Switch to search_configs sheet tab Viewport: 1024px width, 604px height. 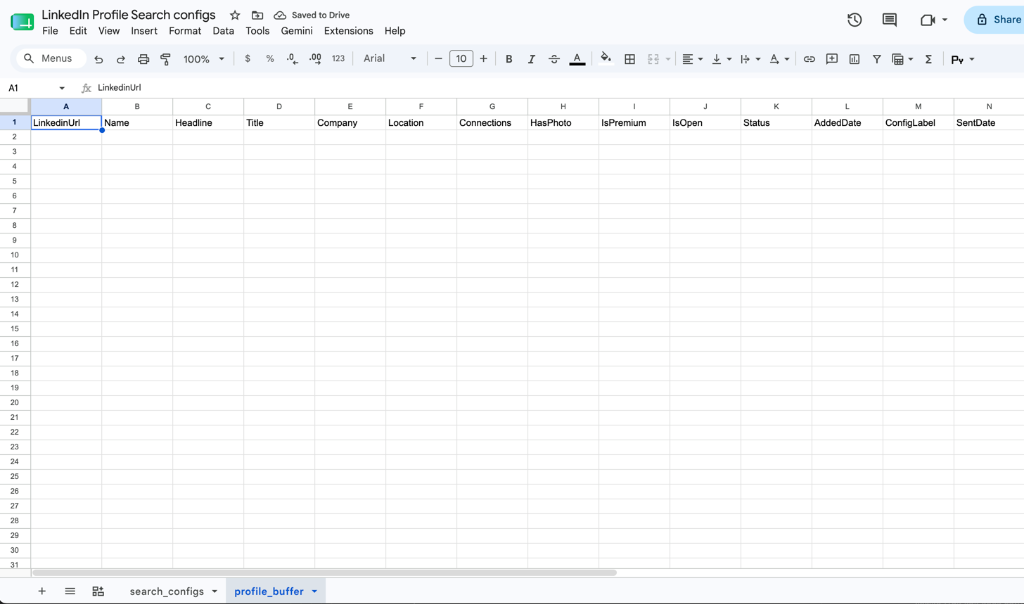coord(167,591)
